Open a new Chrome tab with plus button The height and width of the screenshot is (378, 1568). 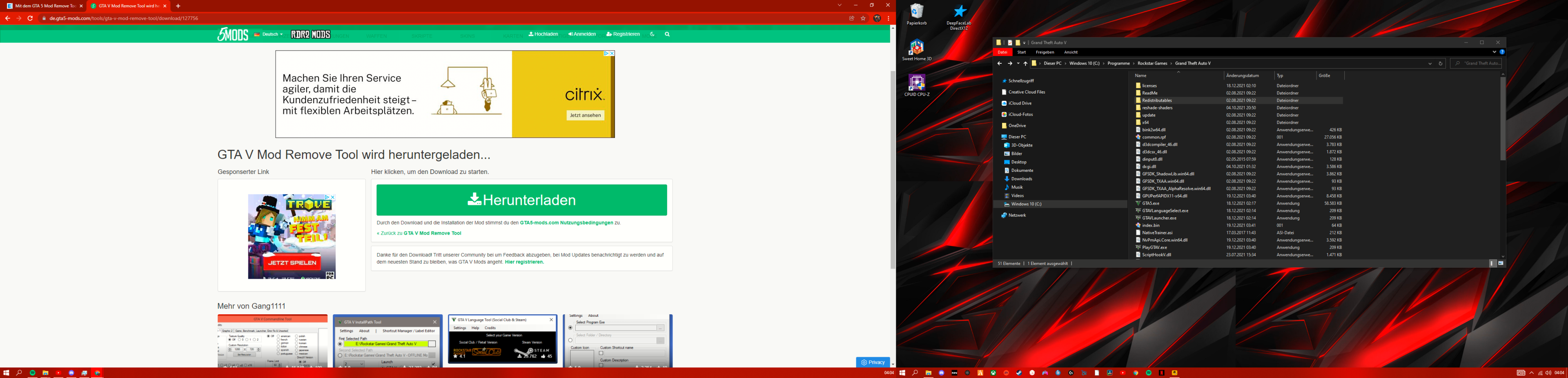pos(178,6)
